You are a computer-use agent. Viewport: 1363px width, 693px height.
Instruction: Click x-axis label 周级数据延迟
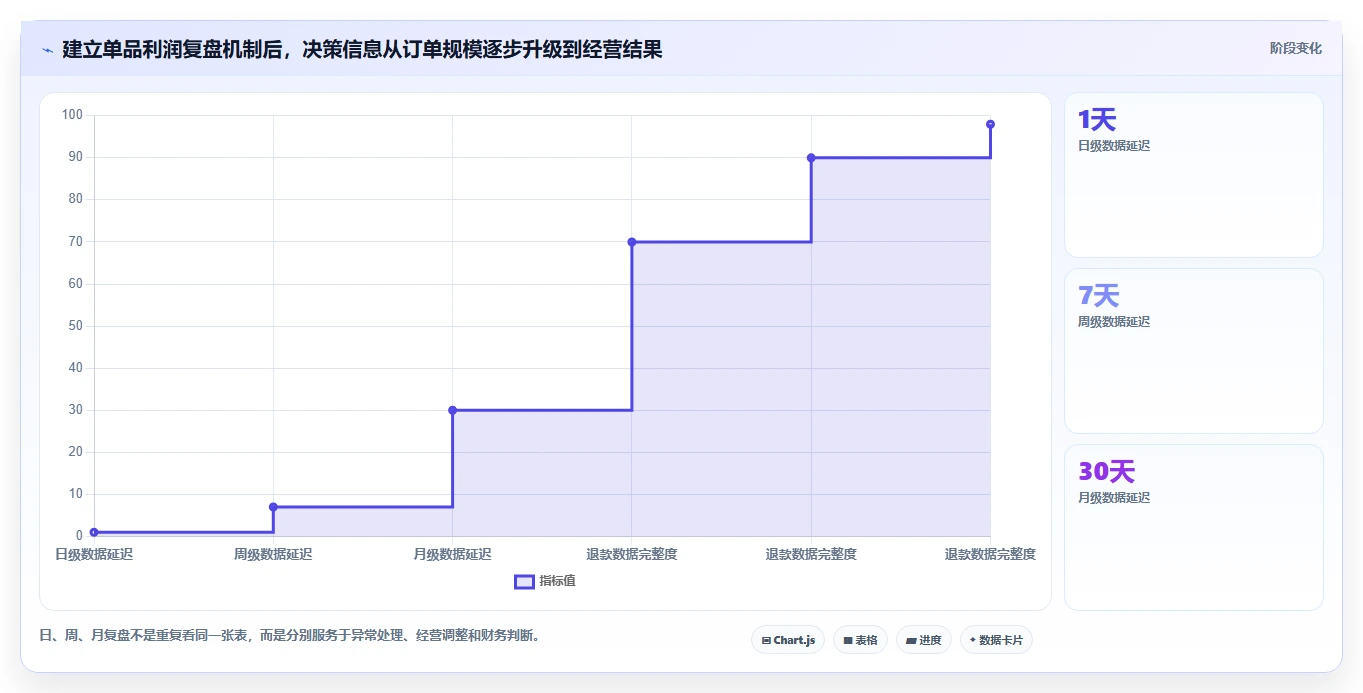point(273,554)
